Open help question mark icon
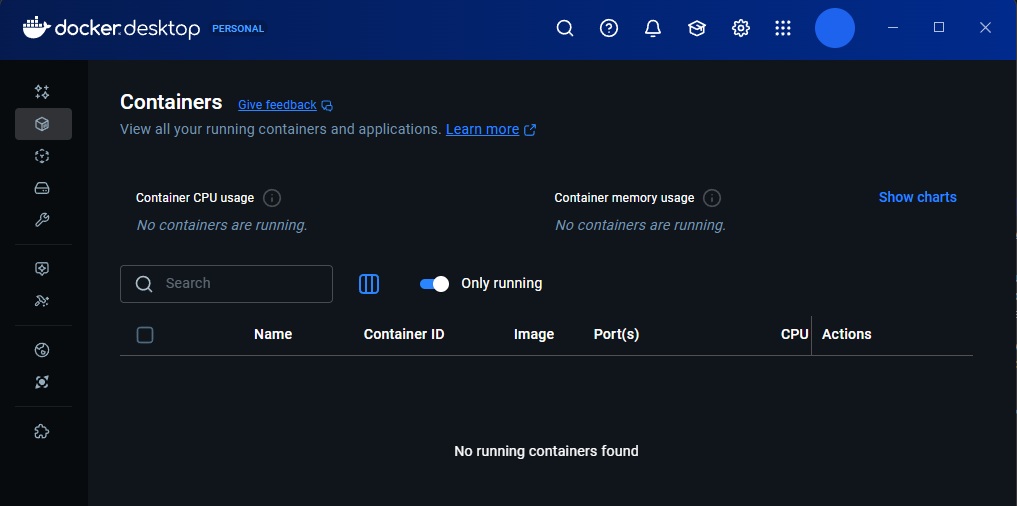The width and height of the screenshot is (1017, 506). point(609,28)
